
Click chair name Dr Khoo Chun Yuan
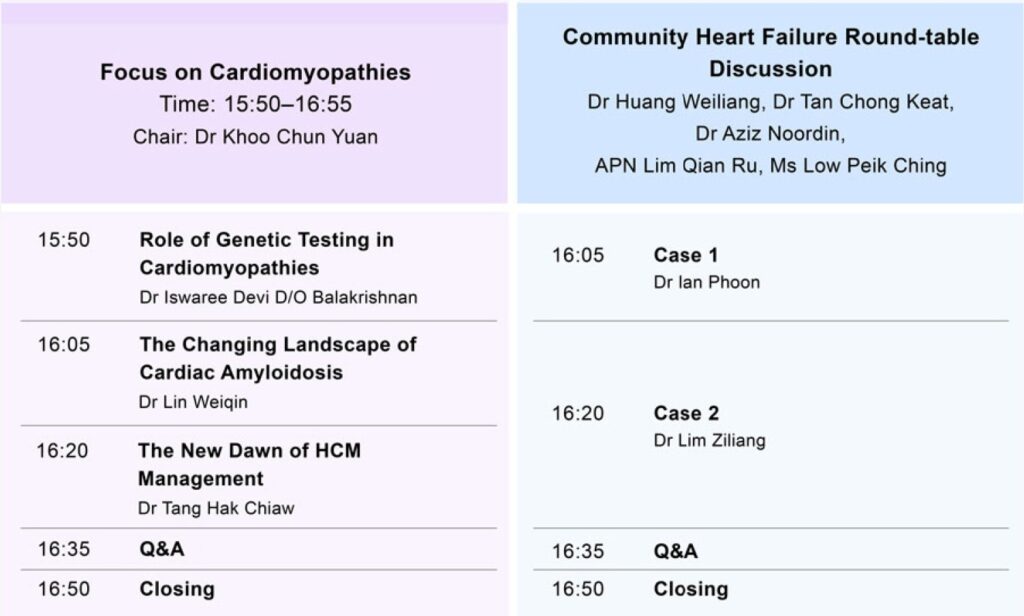tap(287, 137)
